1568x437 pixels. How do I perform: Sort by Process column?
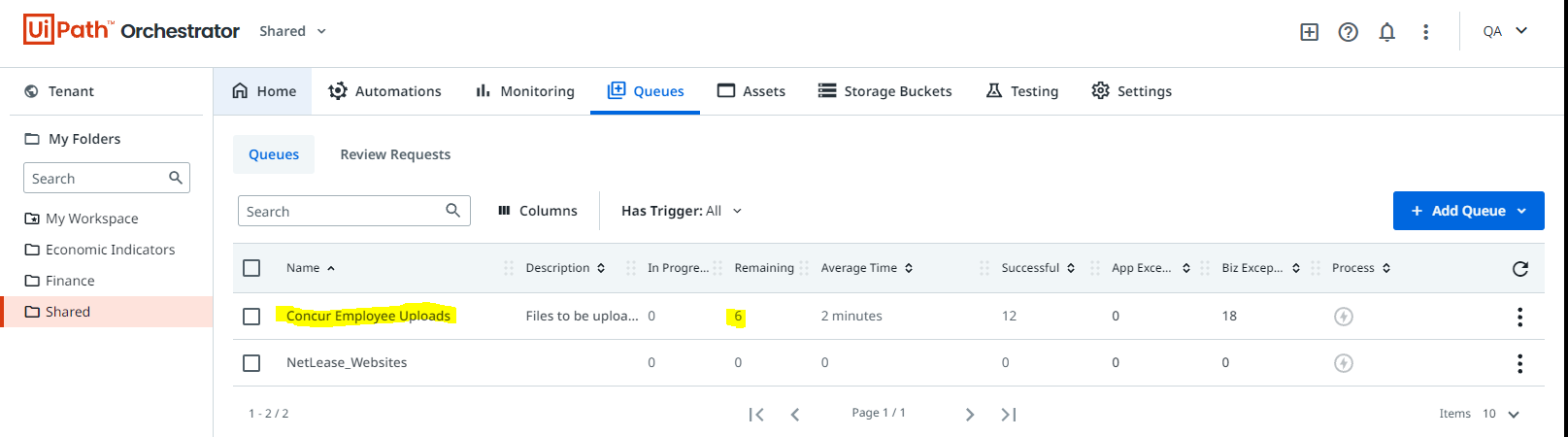point(1386,268)
